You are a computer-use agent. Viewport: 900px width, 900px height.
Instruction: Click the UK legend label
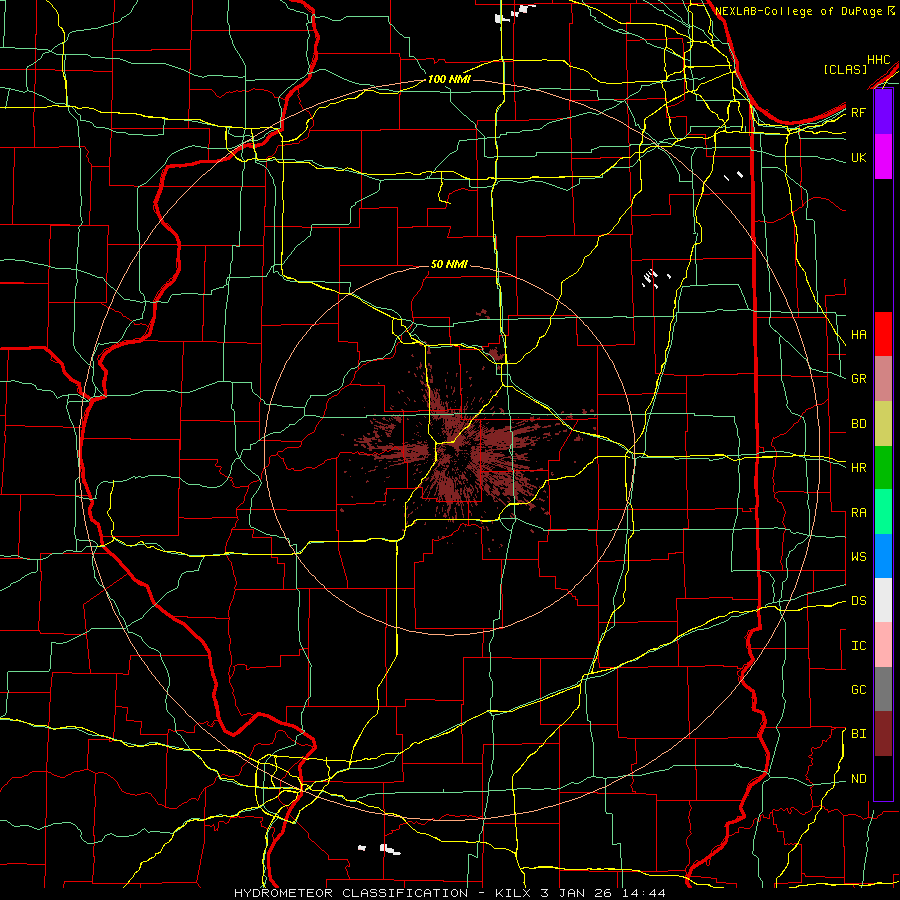click(x=859, y=157)
